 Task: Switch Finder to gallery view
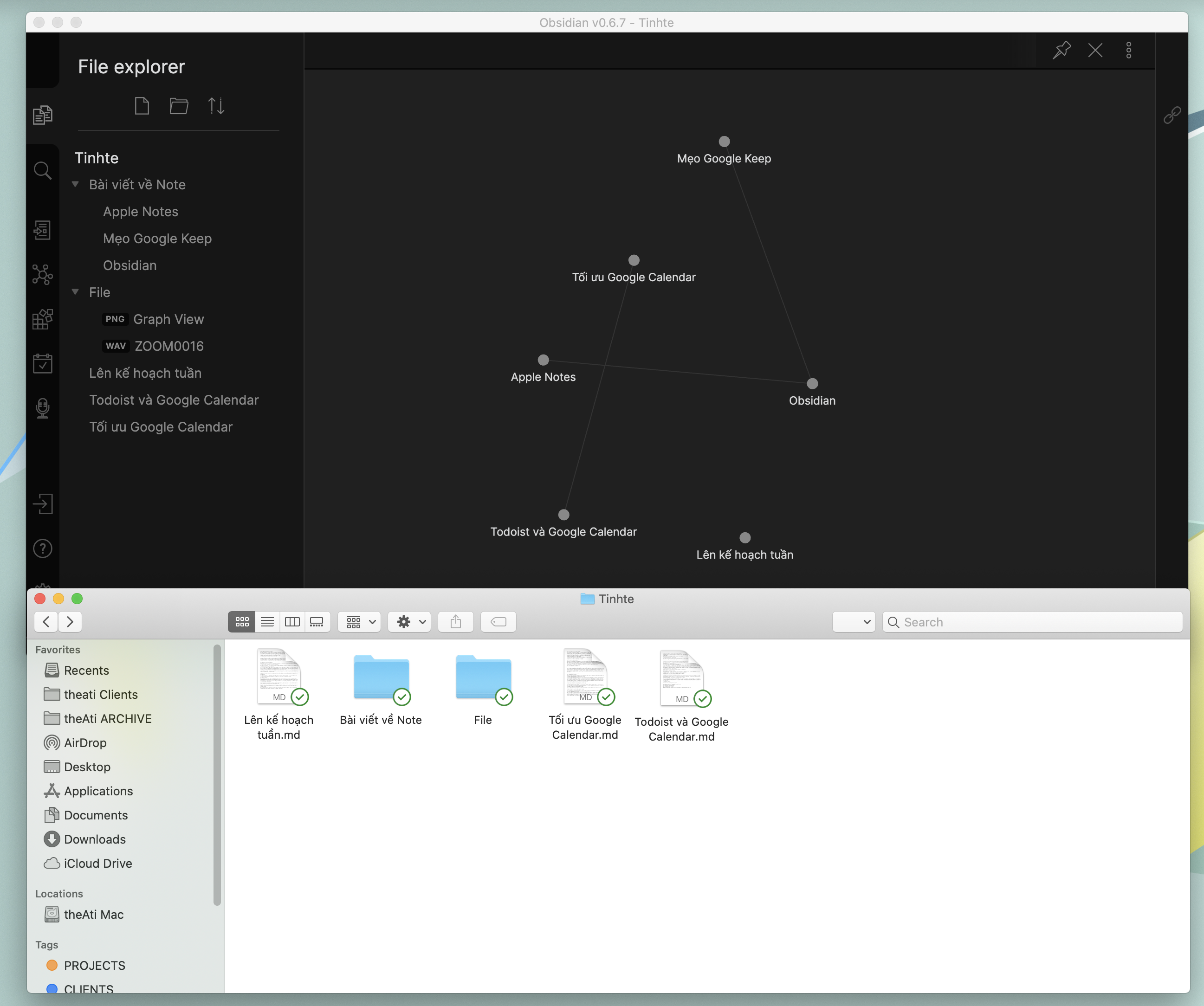[317, 622]
